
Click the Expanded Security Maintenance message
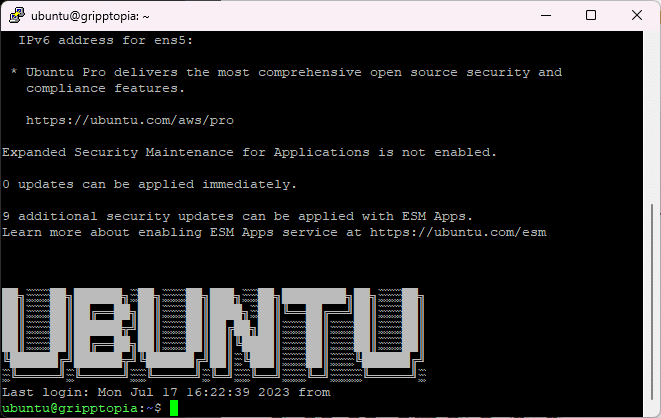[x=250, y=152]
